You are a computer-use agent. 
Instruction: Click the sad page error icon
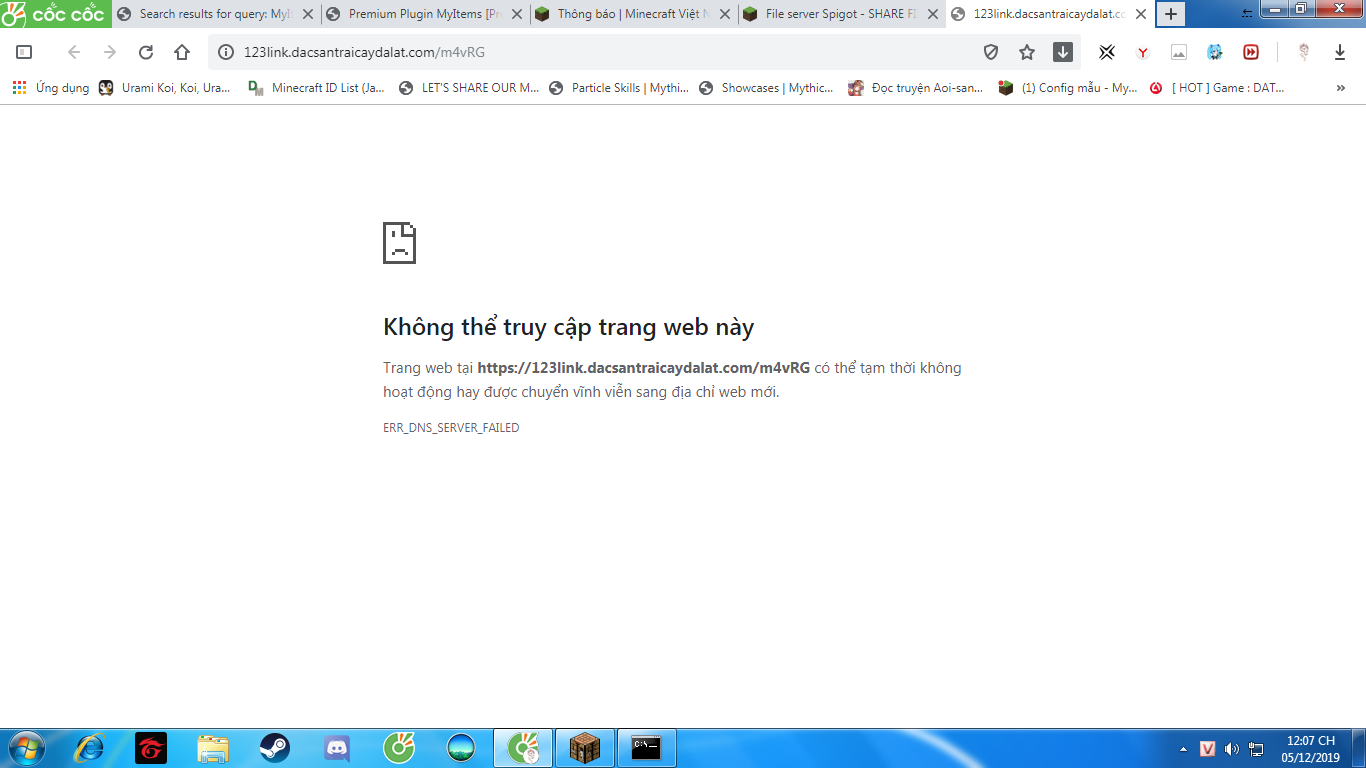399,243
